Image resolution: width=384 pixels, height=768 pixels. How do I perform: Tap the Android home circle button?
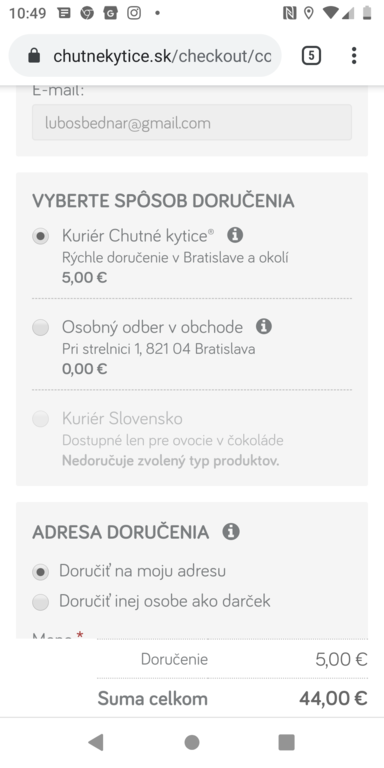click(x=192, y=742)
